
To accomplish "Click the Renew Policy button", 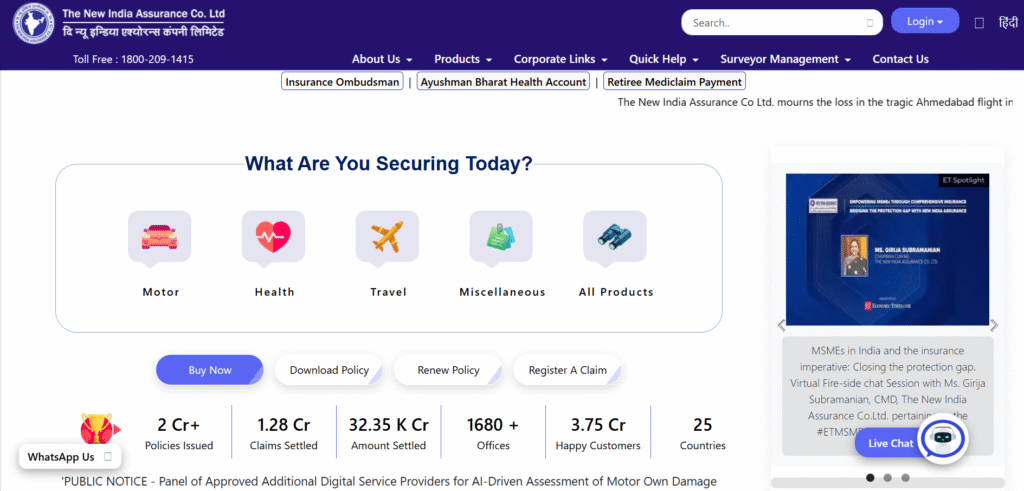I will coord(448,370).
